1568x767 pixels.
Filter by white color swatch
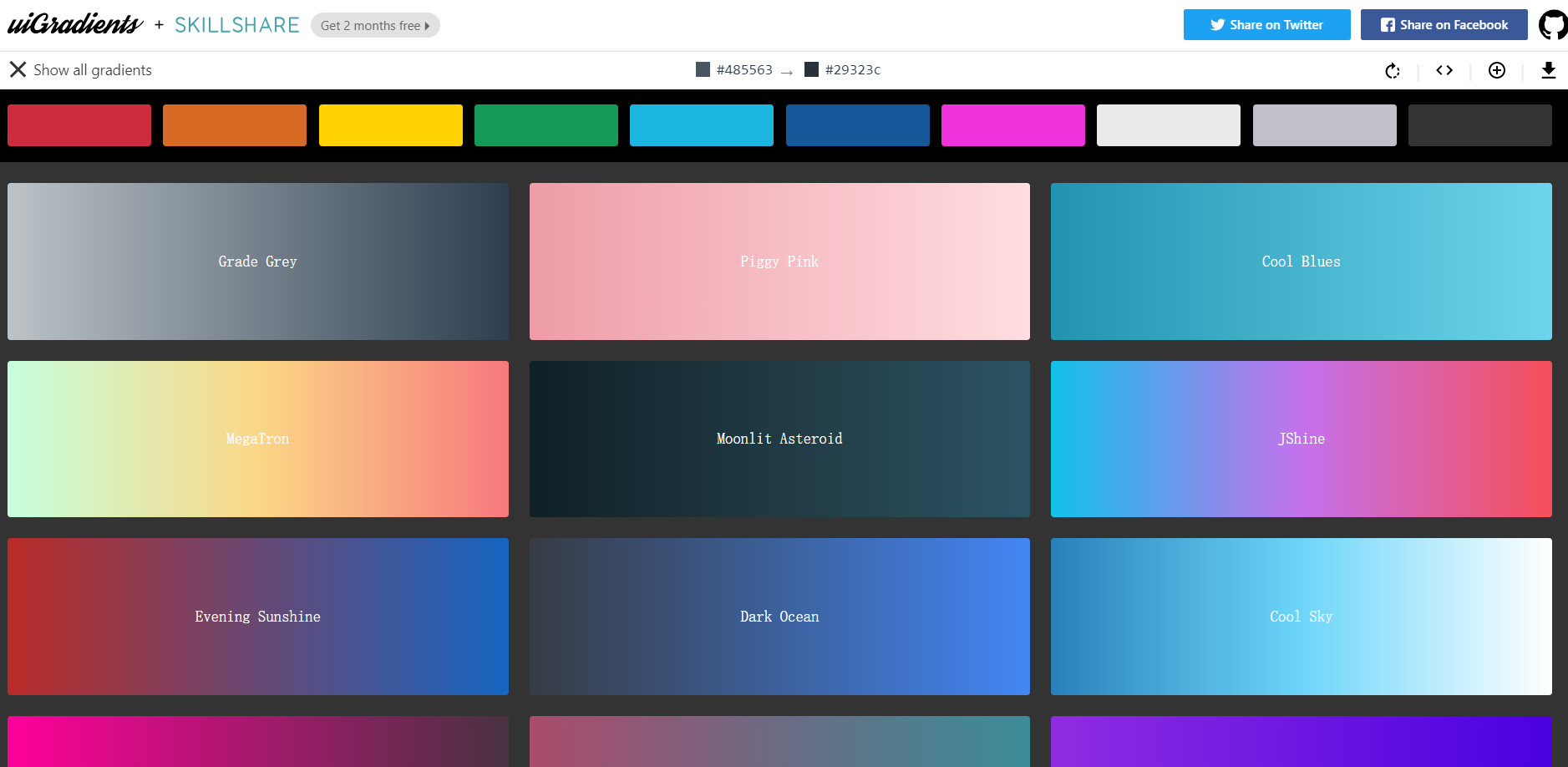click(1169, 125)
